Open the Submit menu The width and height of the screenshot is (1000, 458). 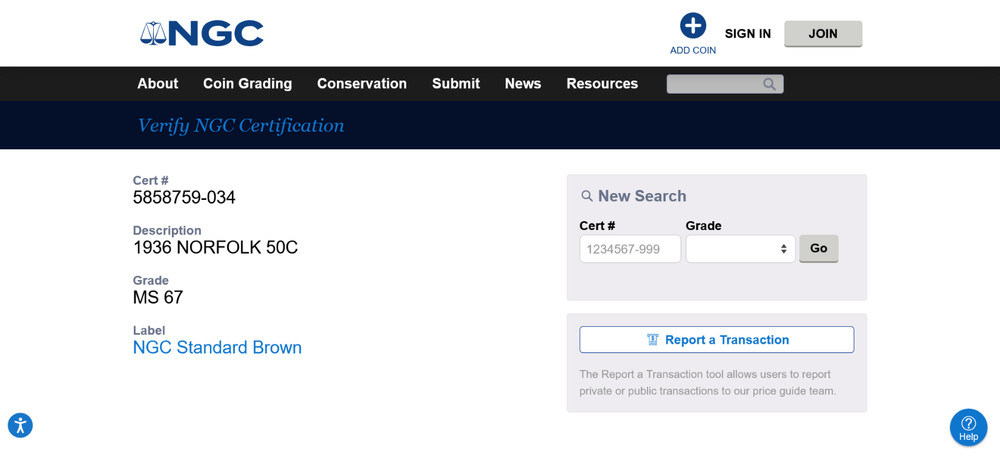tap(456, 84)
